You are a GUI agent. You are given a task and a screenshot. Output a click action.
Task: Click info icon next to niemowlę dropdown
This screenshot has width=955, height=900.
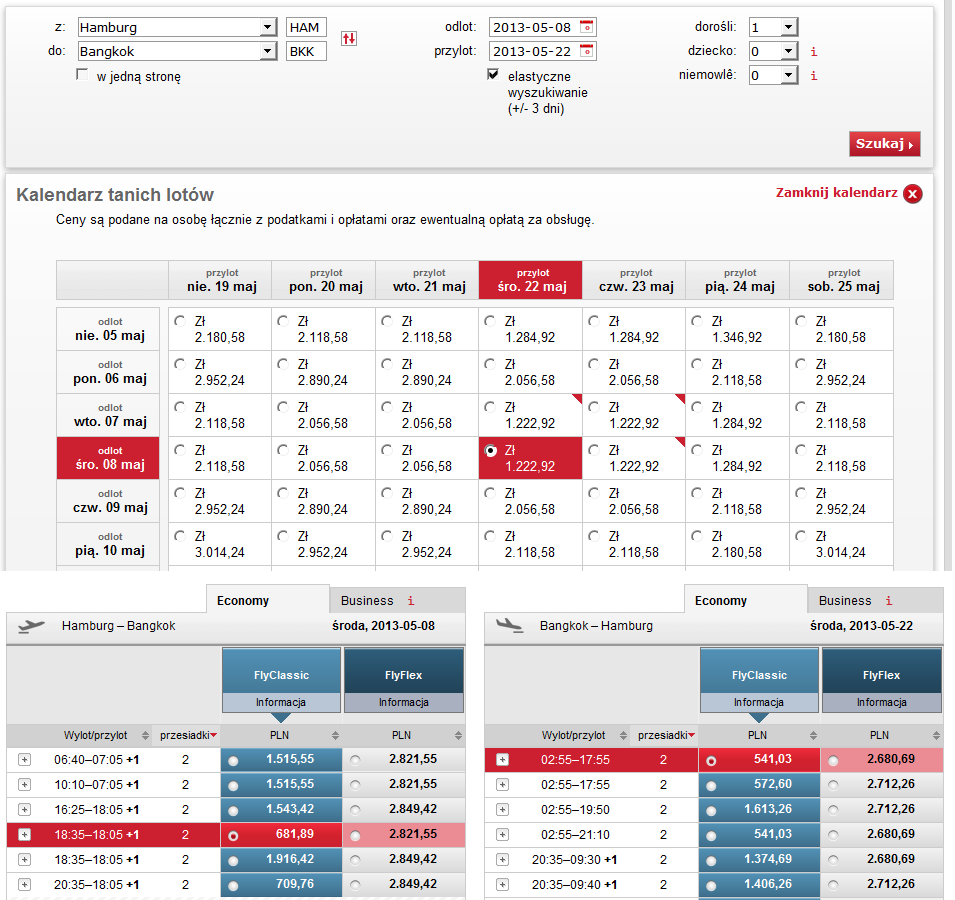click(814, 75)
